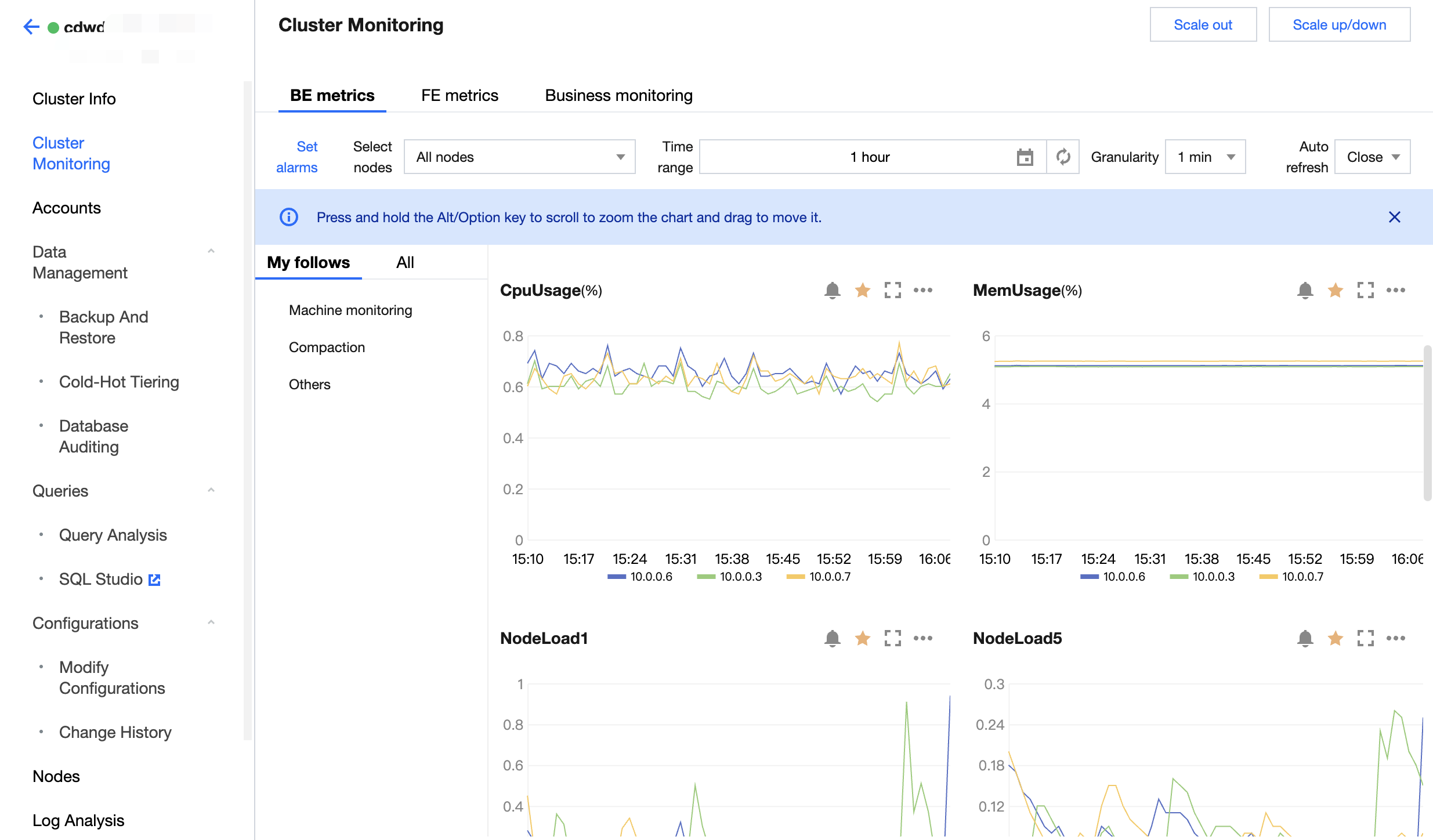This screenshot has width=1433, height=840.
Task: Open the Select nodes dropdown
Action: point(519,157)
